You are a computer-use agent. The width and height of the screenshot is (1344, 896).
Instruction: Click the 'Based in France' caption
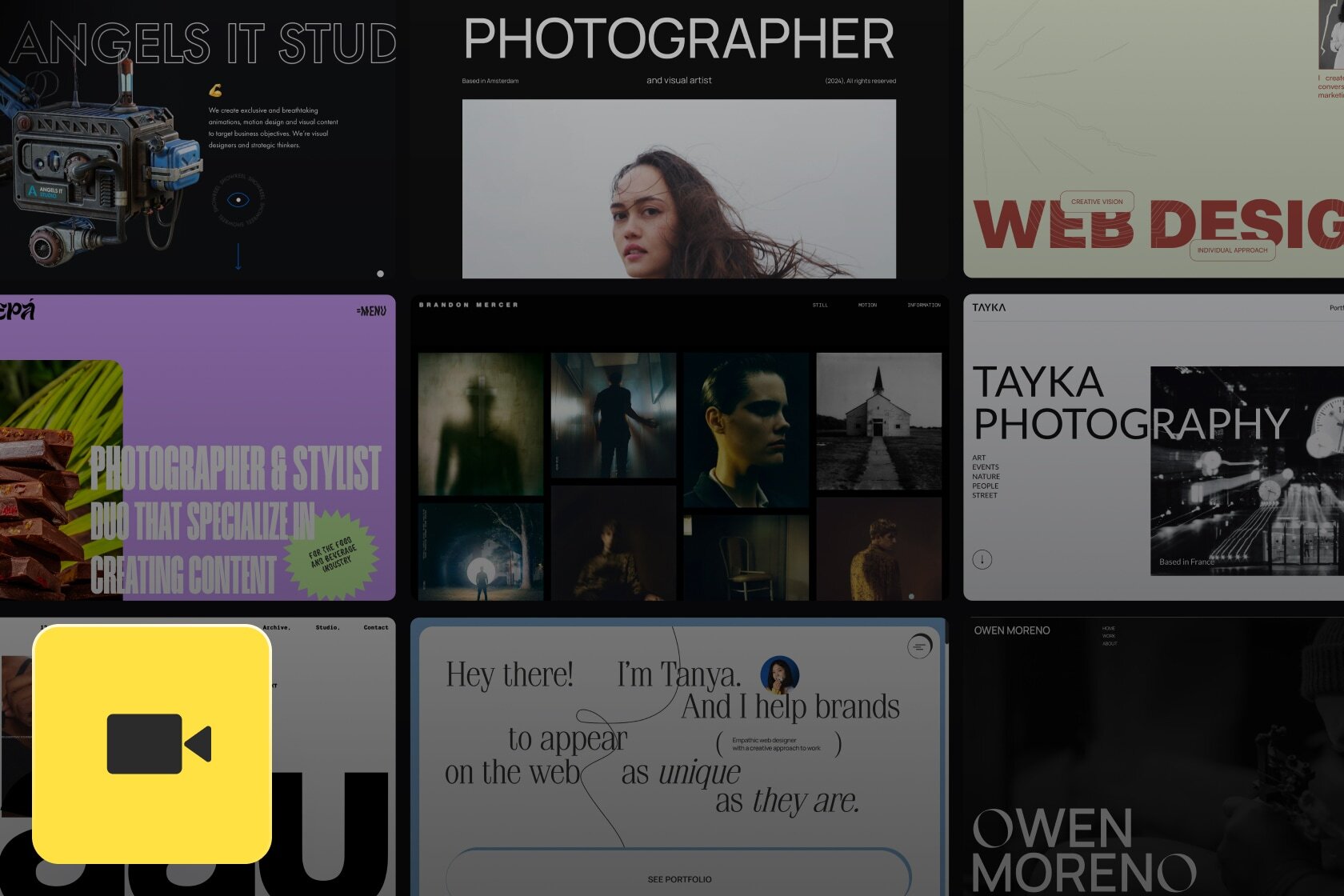[1187, 562]
